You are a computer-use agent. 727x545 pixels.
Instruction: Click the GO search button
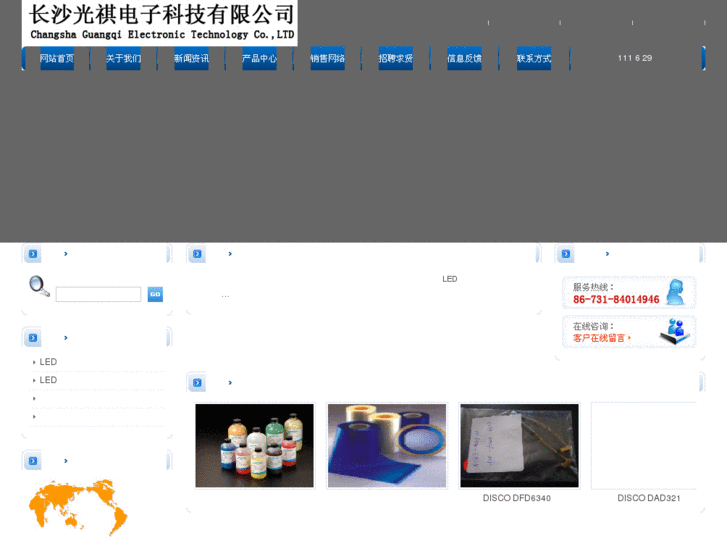[x=155, y=294]
